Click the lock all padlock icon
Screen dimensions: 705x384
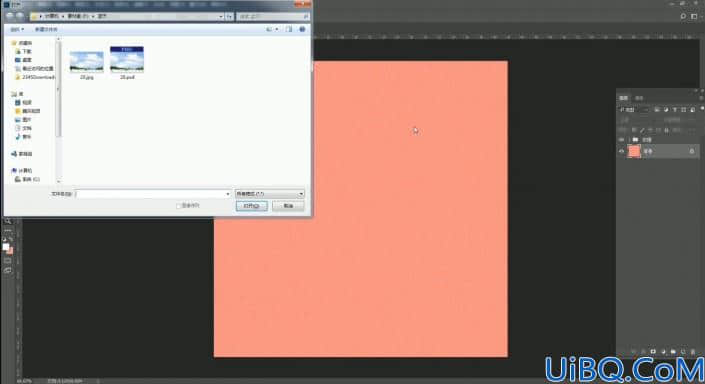click(x=666, y=130)
